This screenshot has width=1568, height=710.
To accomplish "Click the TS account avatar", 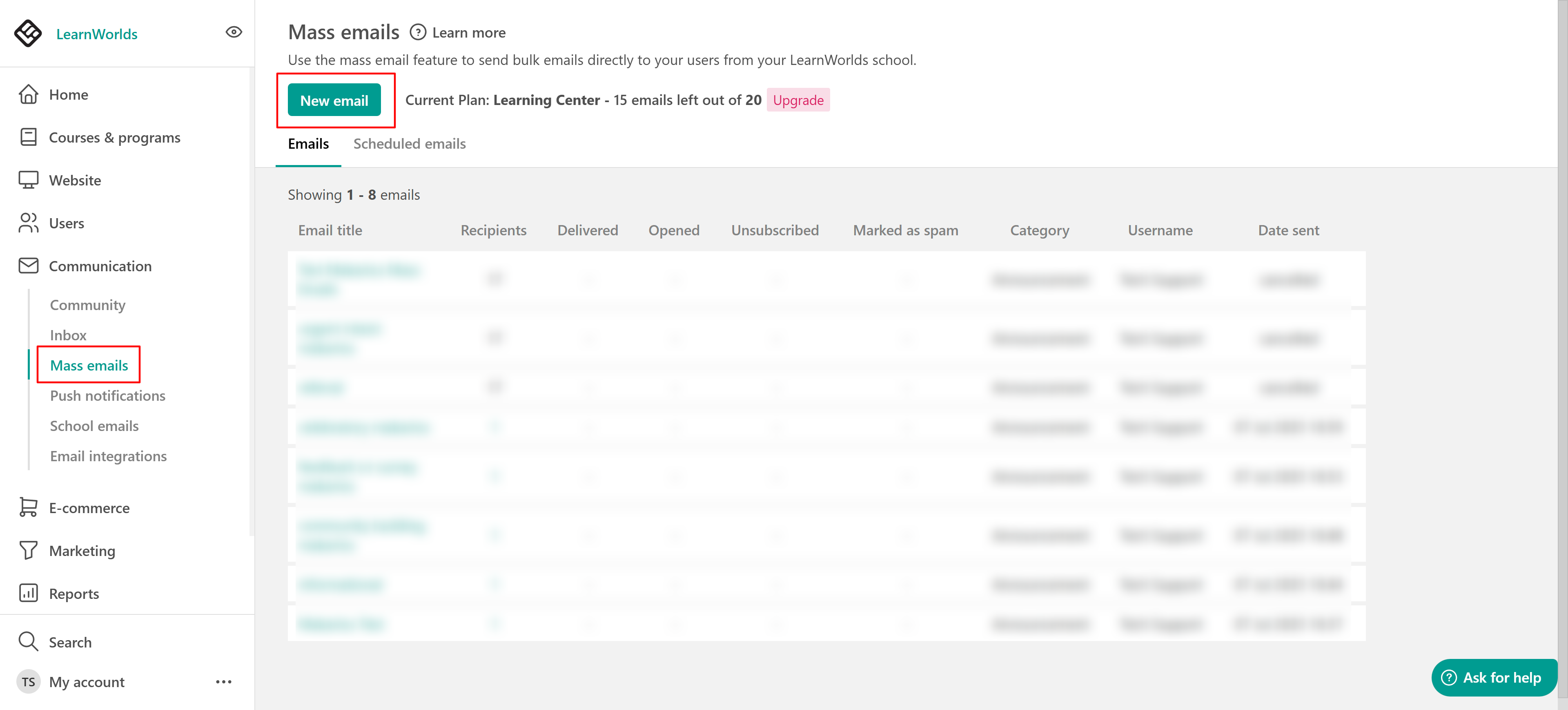I will (x=28, y=682).
